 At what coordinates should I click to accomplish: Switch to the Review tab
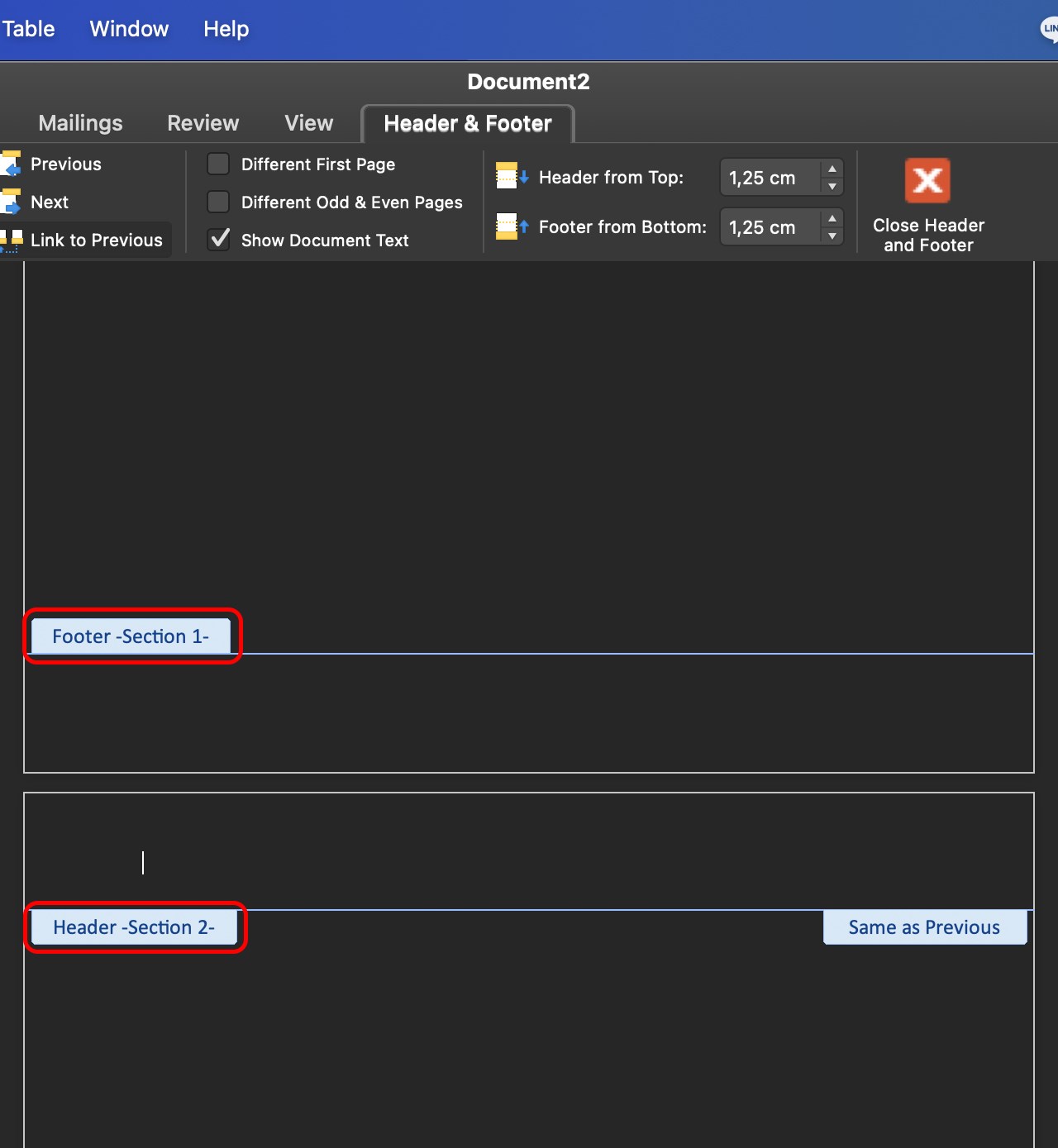point(203,123)
